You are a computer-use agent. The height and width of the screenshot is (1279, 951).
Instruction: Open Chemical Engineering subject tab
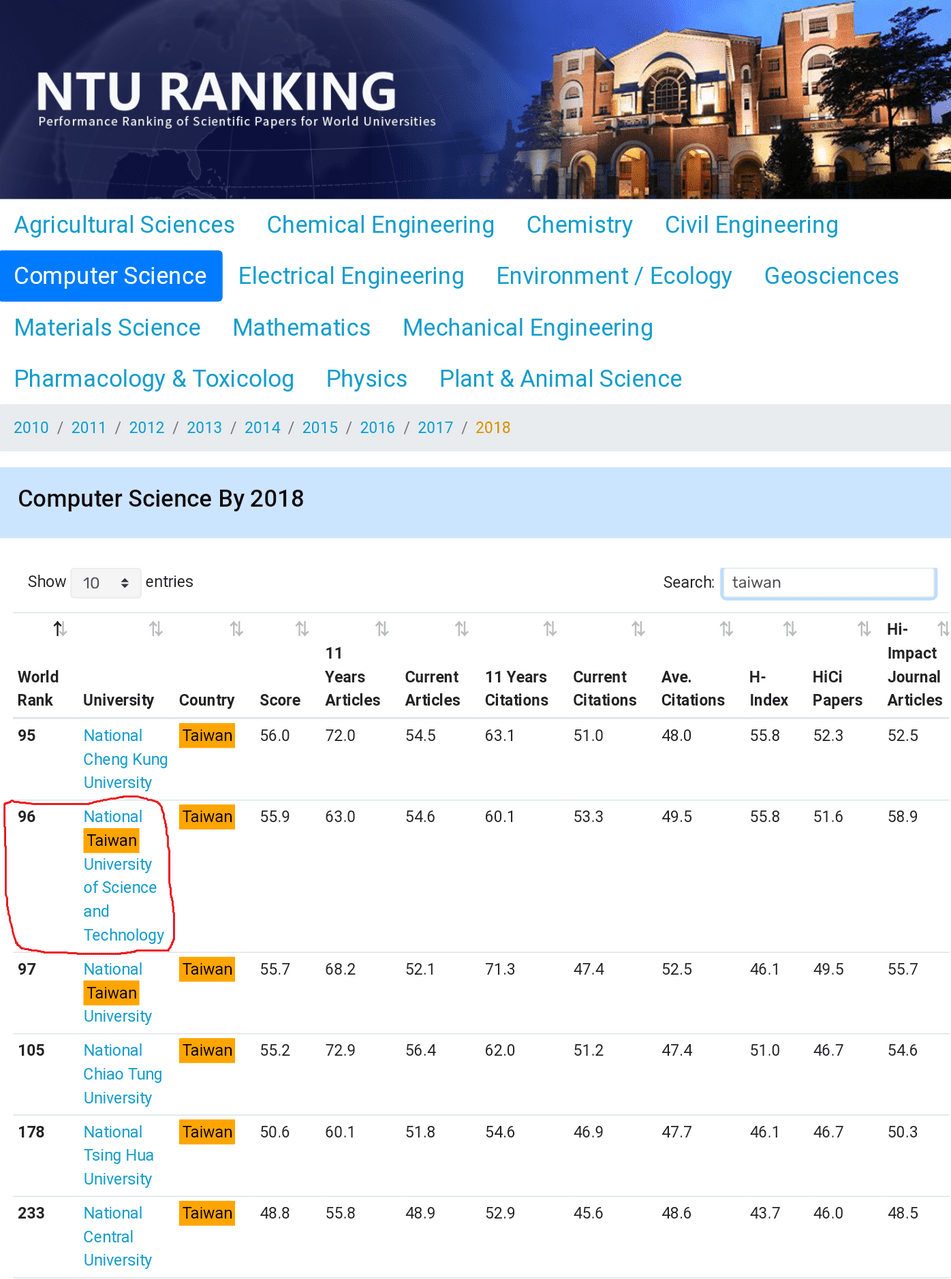click(380, 225)
